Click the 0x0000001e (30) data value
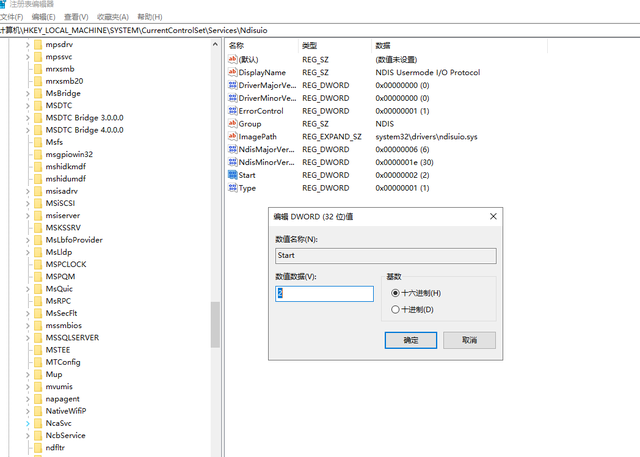The image size is (640, 457). [404, 162]
